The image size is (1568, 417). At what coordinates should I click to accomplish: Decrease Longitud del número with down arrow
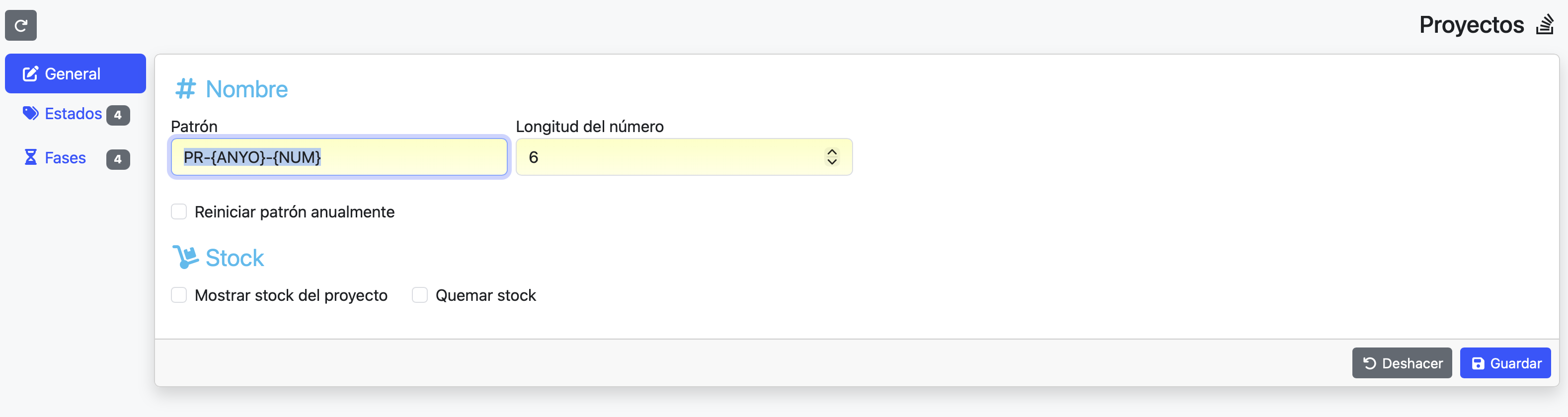832,162
